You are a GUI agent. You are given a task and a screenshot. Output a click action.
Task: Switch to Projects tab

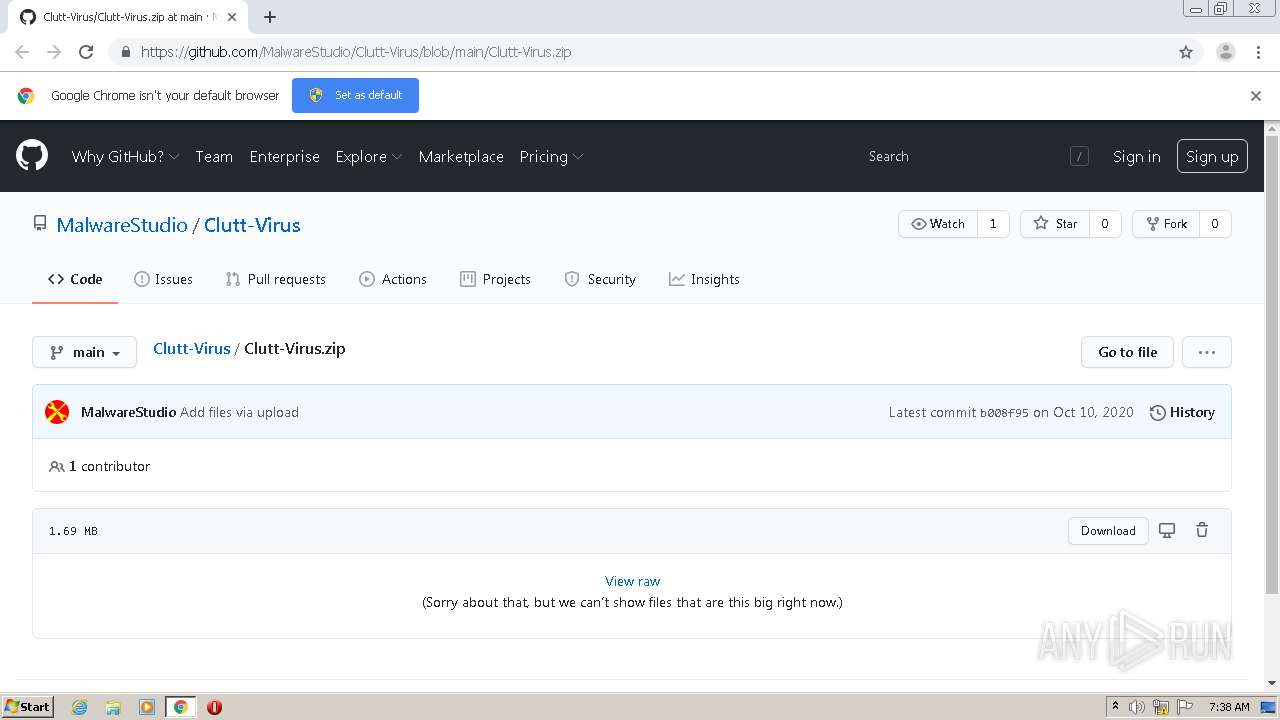pyautogui.click(x=495, y=279)
